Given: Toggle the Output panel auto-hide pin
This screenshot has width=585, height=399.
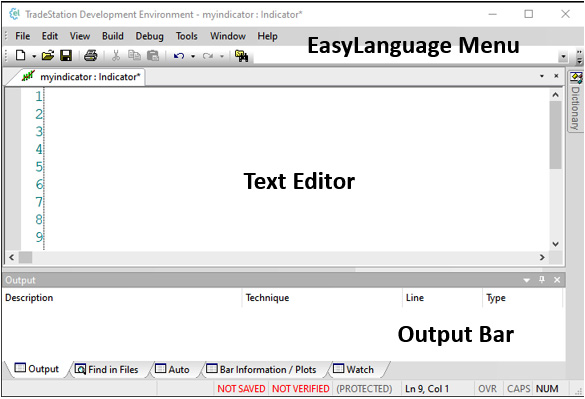Looking at the screenshot, I should (x=542, y=280).
